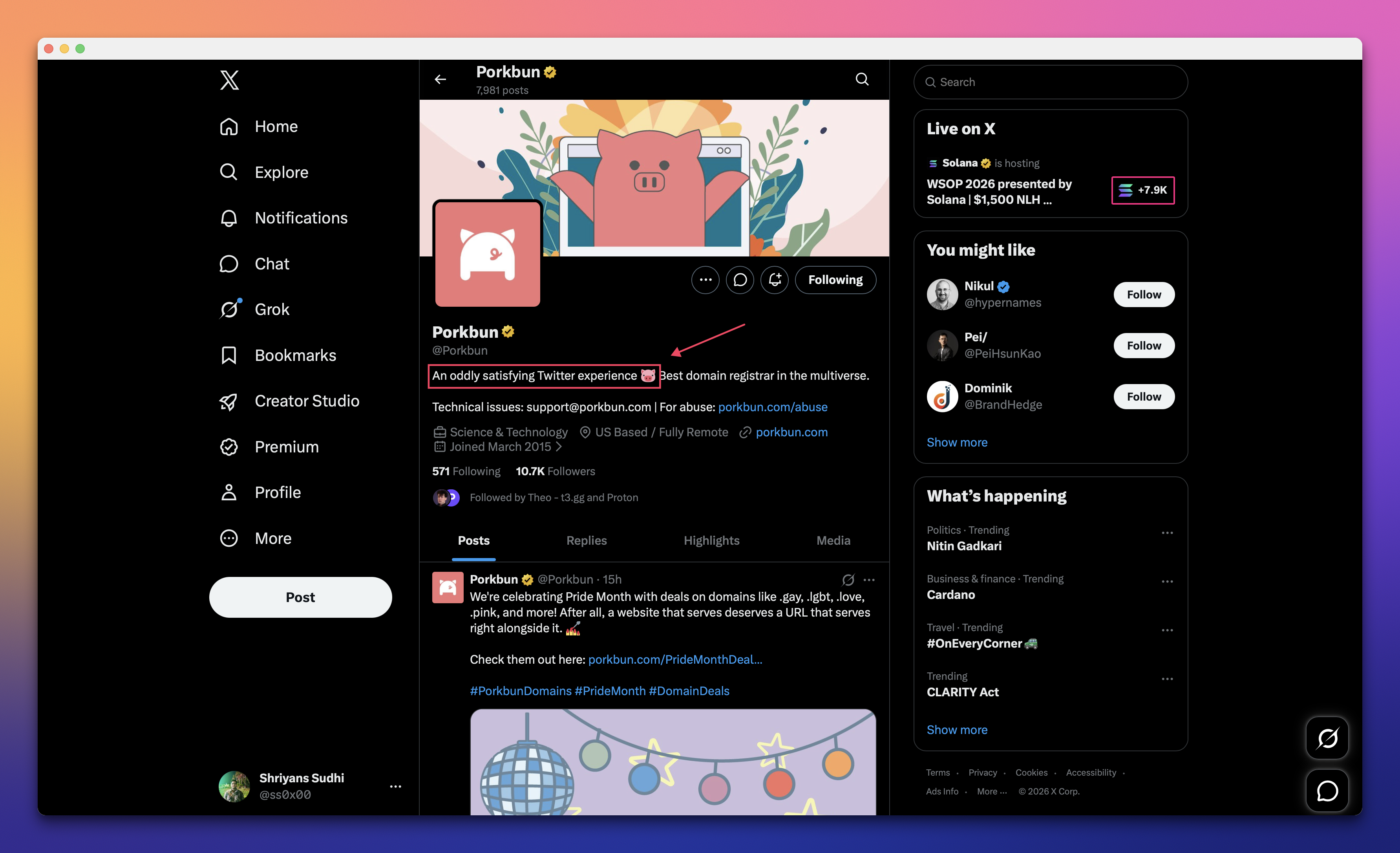Click the #DomainDeals hashtag
Viewport: 1400px width, 853px height.
point(689,690)
